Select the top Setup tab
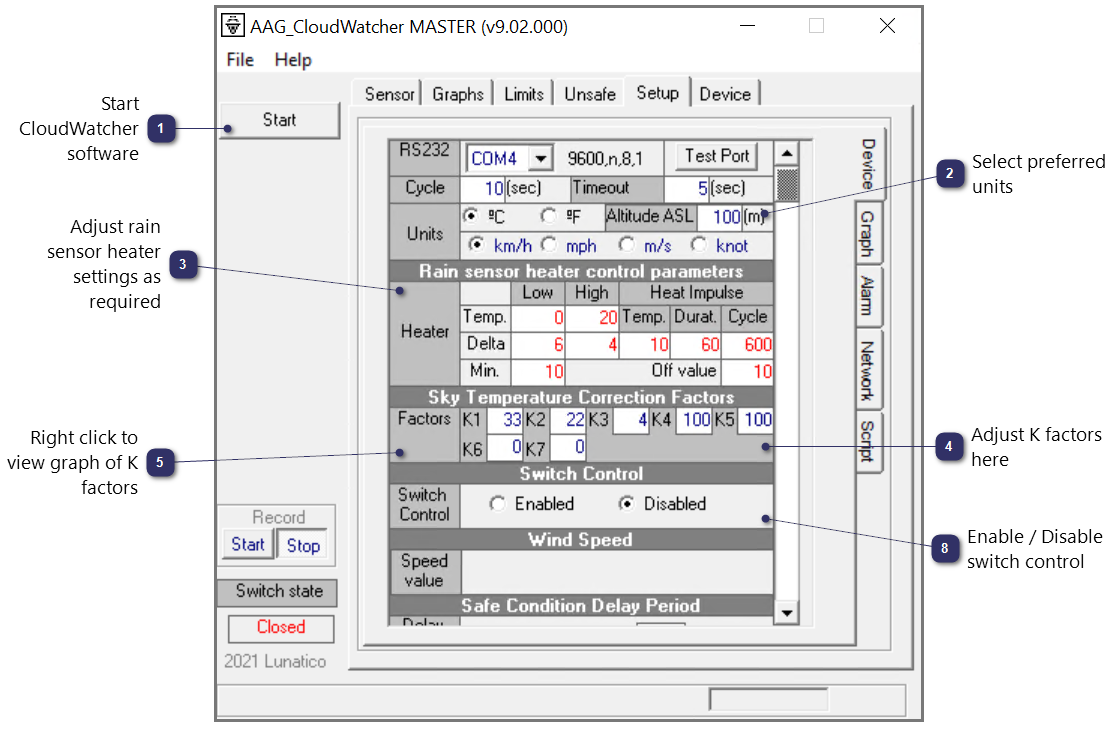The width and height of the screenshot is (1113, 729). (657, 93)
